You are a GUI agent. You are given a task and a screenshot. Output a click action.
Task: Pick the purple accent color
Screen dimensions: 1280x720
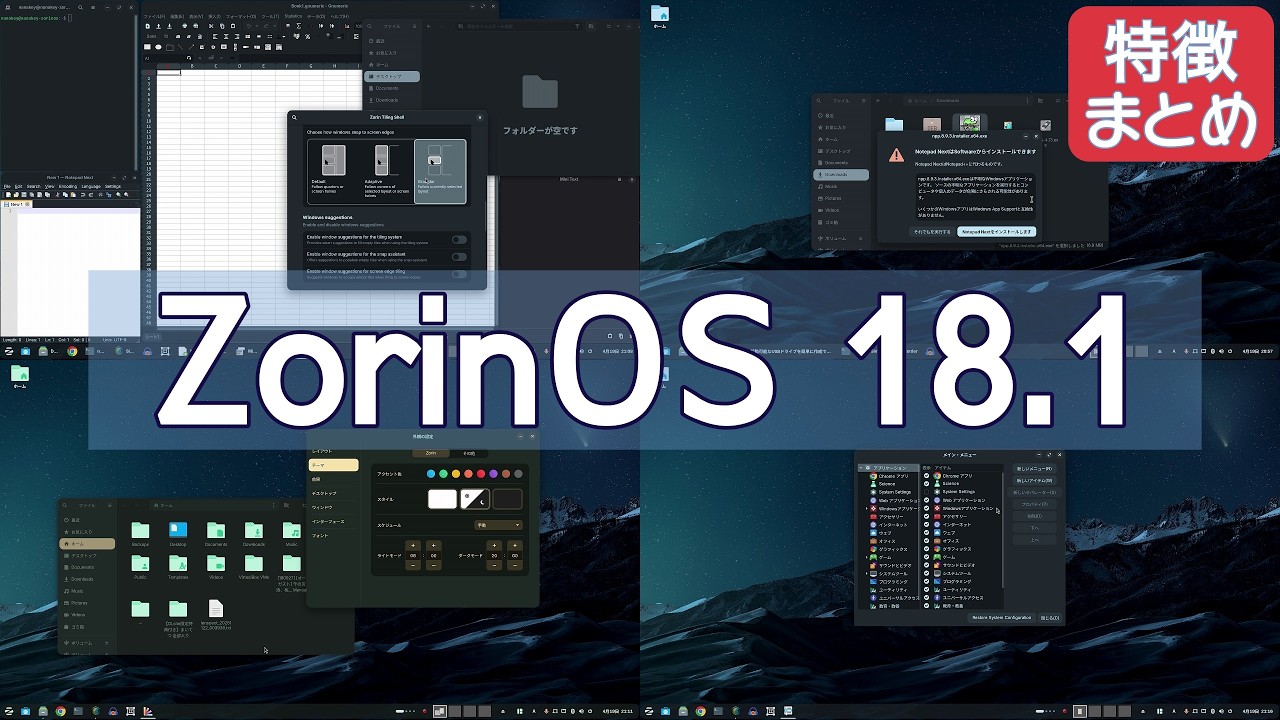pyautogui.click(x=493, y=474)
